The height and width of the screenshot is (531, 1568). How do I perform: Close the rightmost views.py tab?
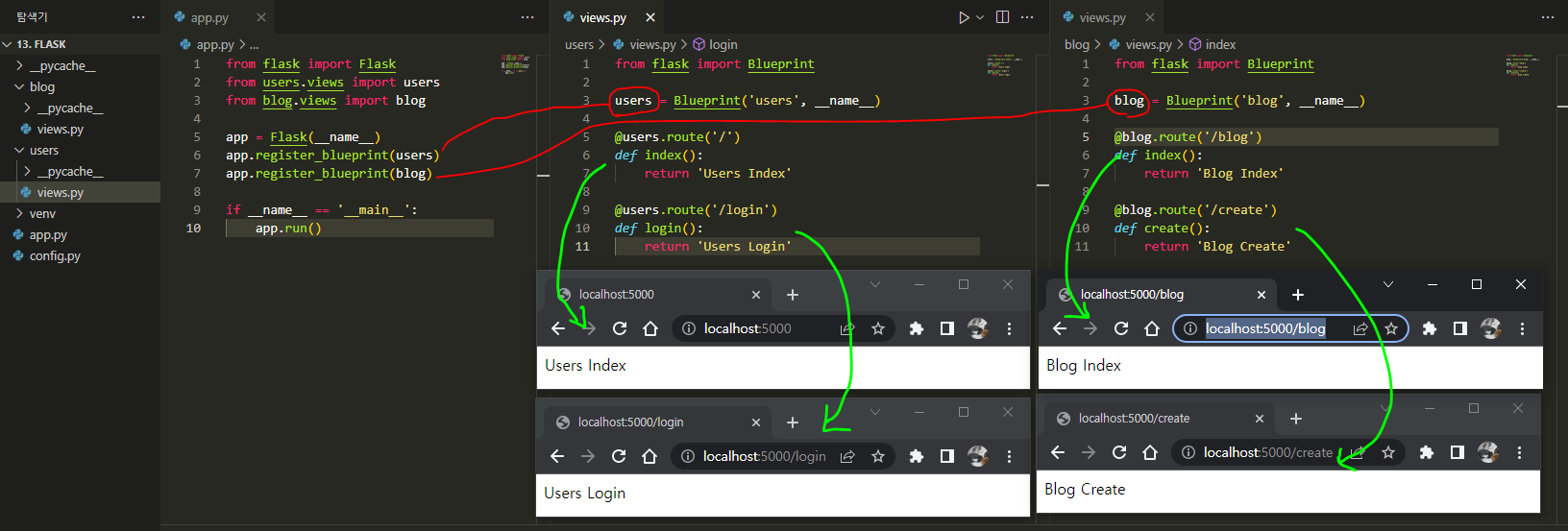pyautogui.click(x=1150, y=17)
